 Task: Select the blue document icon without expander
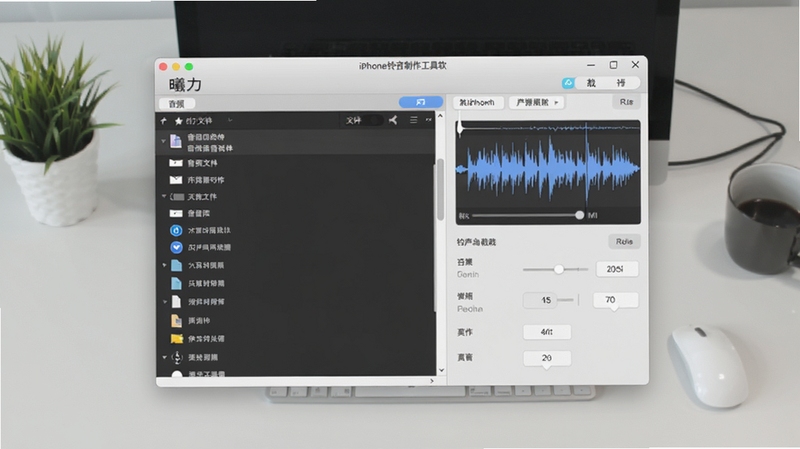click(176, 283)
